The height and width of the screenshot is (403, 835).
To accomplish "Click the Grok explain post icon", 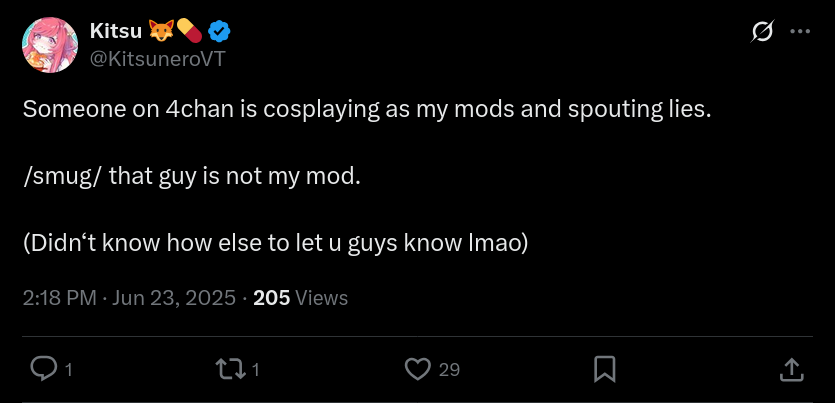I will click(x=762, y=33).
